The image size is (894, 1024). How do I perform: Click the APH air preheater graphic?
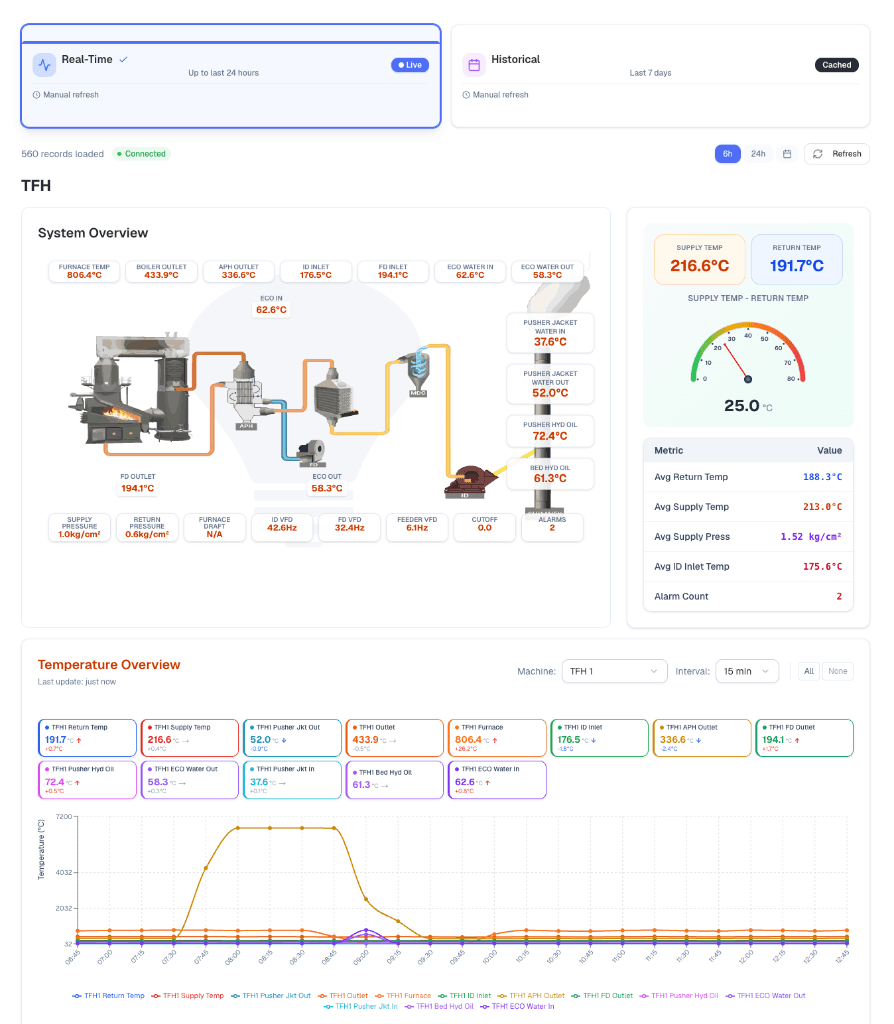coord(245,394)
